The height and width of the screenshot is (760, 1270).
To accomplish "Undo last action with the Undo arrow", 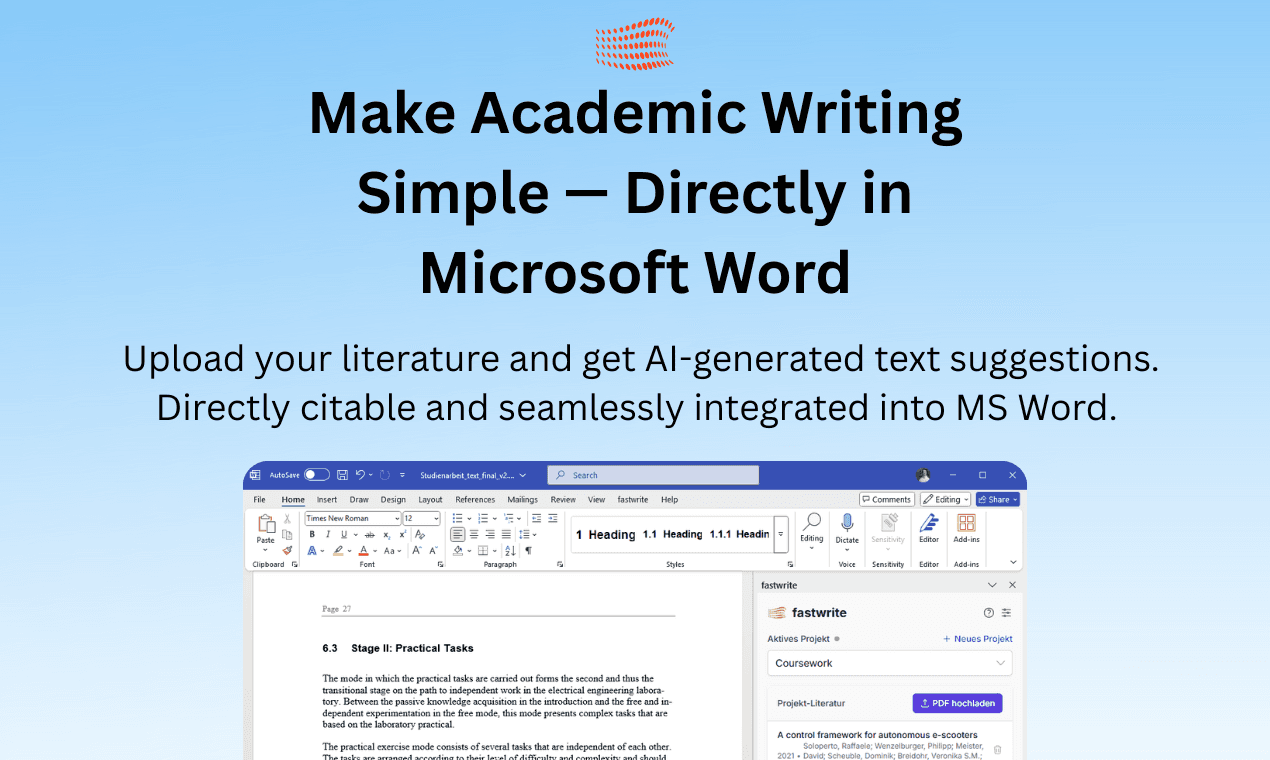I will tap(360, 475).
